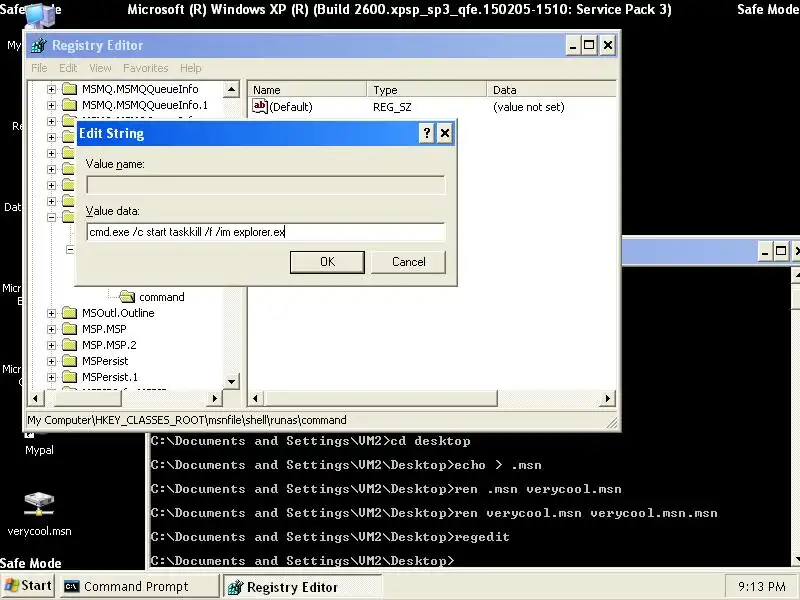Expand the MSOutl.Outline key
This screenshot has height=600, width=800.
[51, 313]
